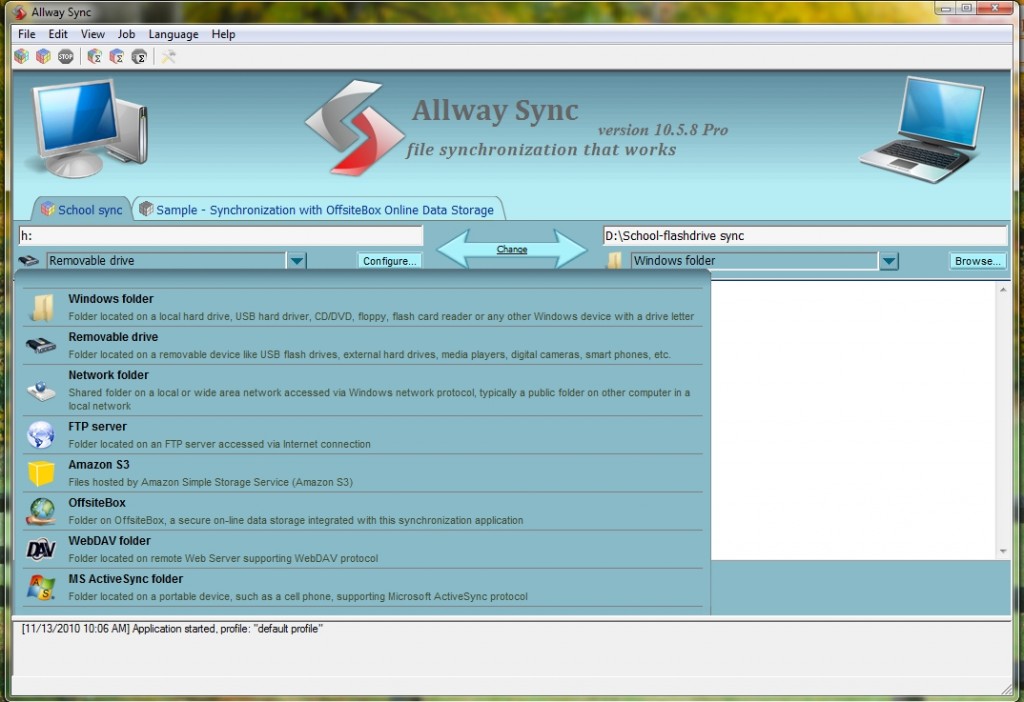Select Removable drive from the list
Image resolution: width=1024 pixels, height=702 pixels.
(362, 345)
